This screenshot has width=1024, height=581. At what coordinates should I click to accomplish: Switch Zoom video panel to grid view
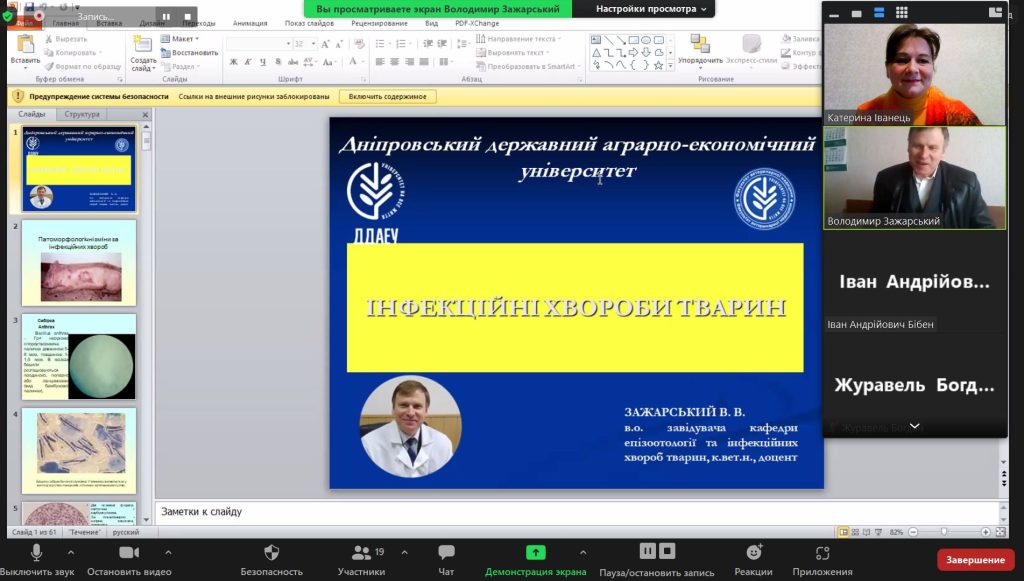coord(902,12)
